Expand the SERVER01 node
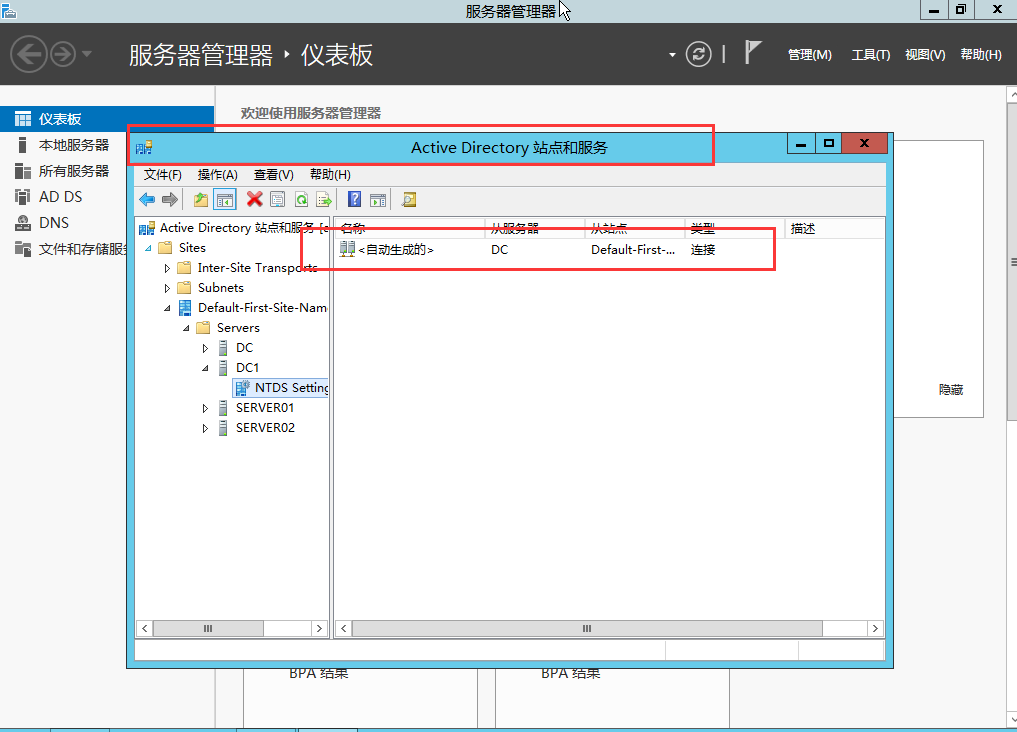Viewport: 1017px width, 732px height. click(x=205, y=408)
